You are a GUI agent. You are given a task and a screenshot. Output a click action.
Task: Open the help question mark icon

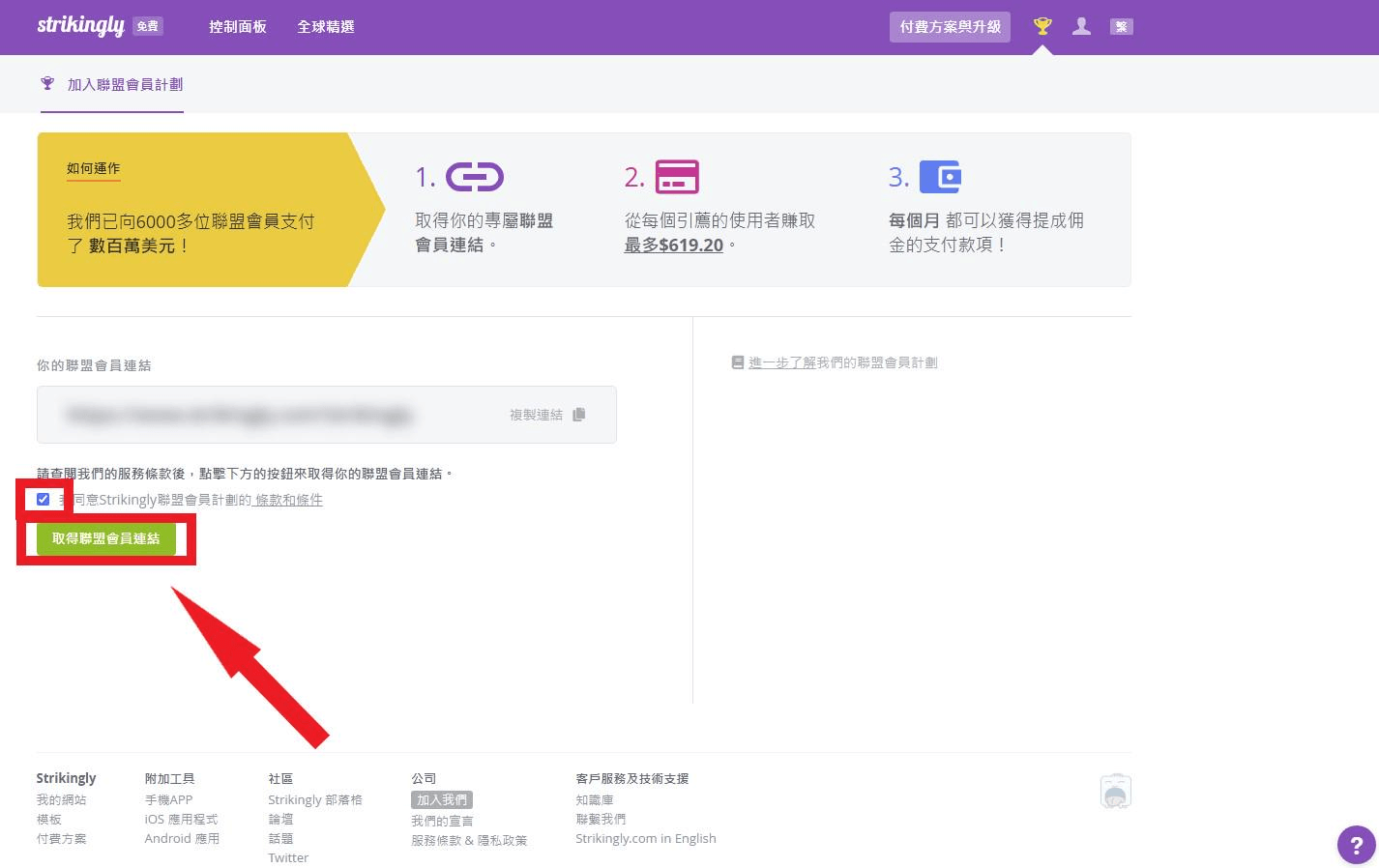[x=1355, y=845]
